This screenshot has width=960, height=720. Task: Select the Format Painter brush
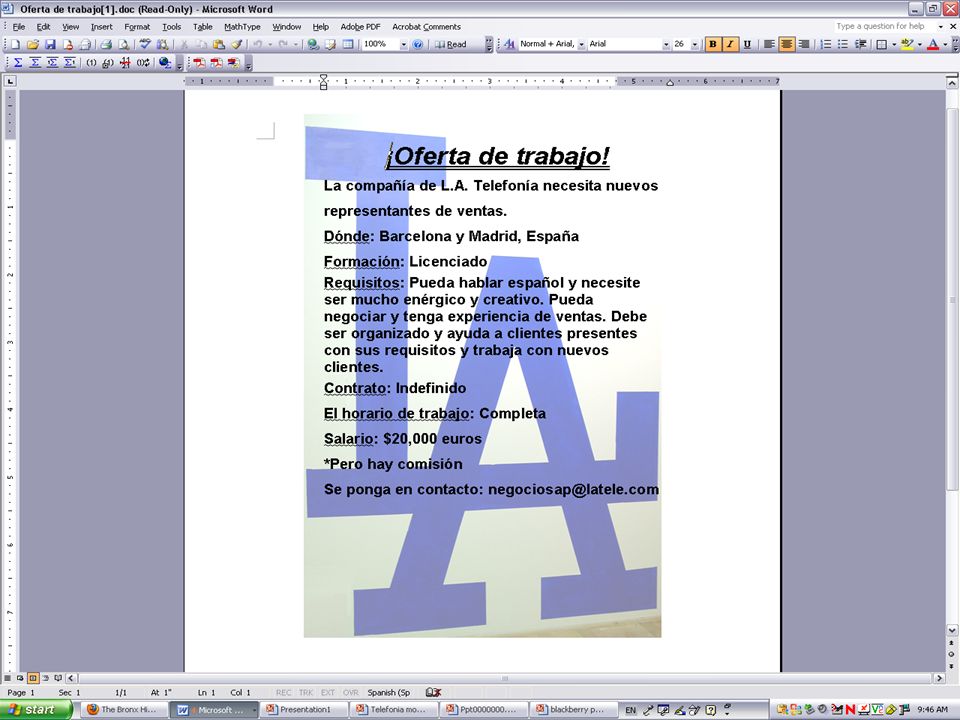(236, 44)
